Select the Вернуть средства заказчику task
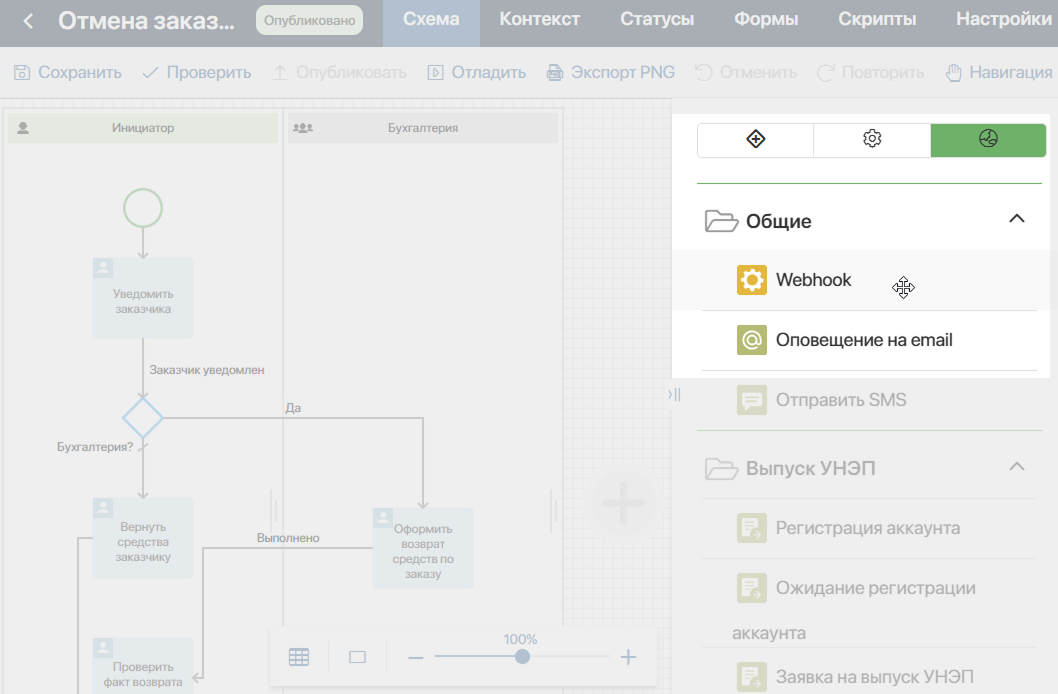1058x694 pixels. click(143, 538)
